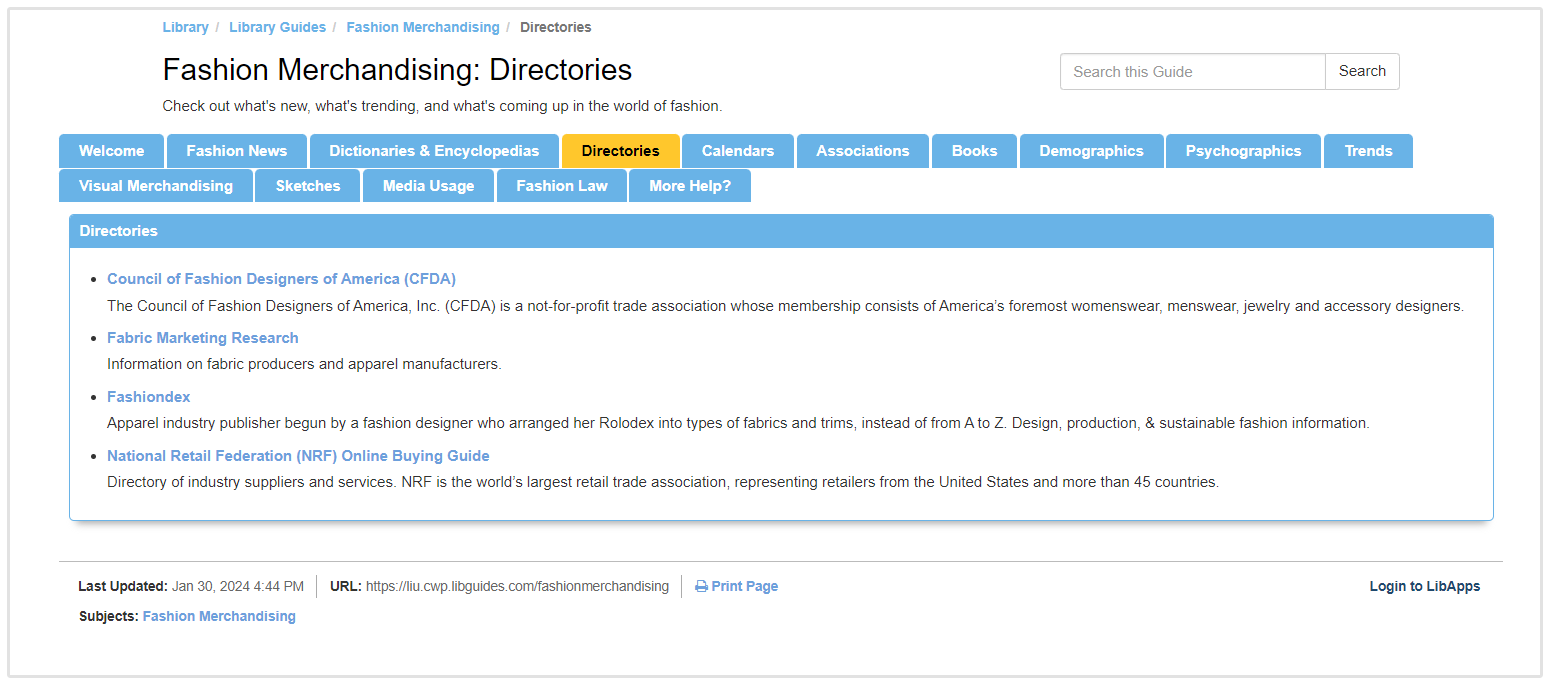Open the Fashion Law tab
Screen dimensions: 1550x685
561,186
